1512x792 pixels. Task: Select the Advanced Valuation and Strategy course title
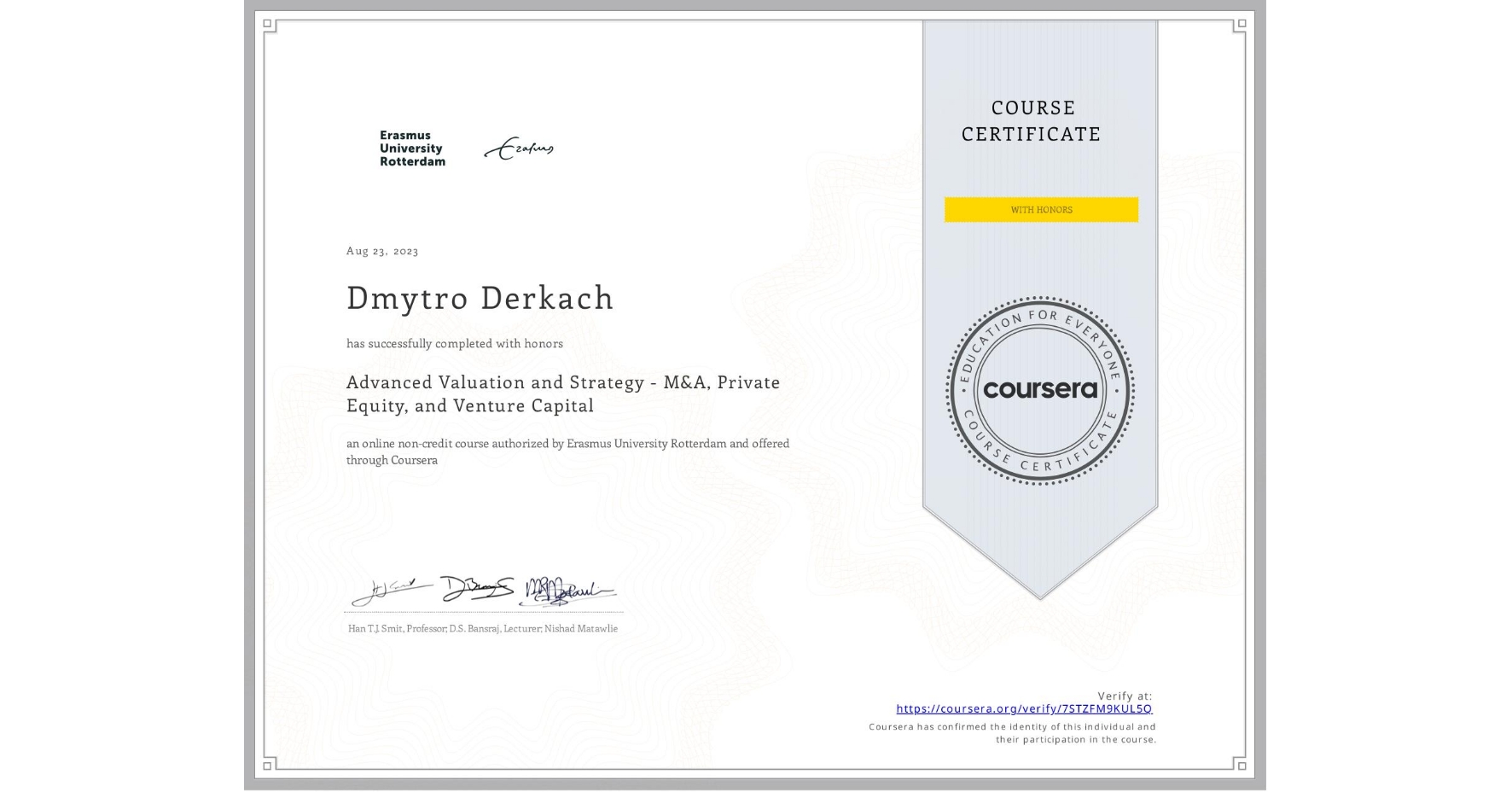(563, 394)
